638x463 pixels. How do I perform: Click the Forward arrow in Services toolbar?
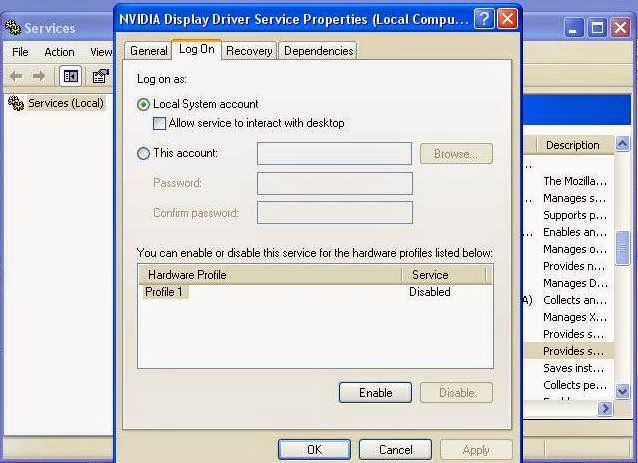point(39,76)
